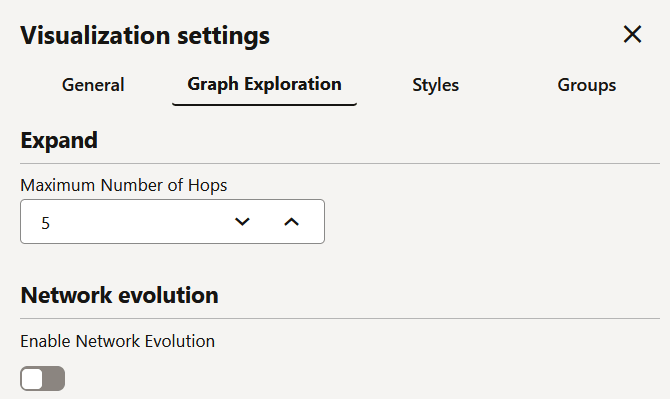Toggle the Enable Network Evolution switch
Screen dimensions: 670x399
pyautogui.click(x=43, y=378)
